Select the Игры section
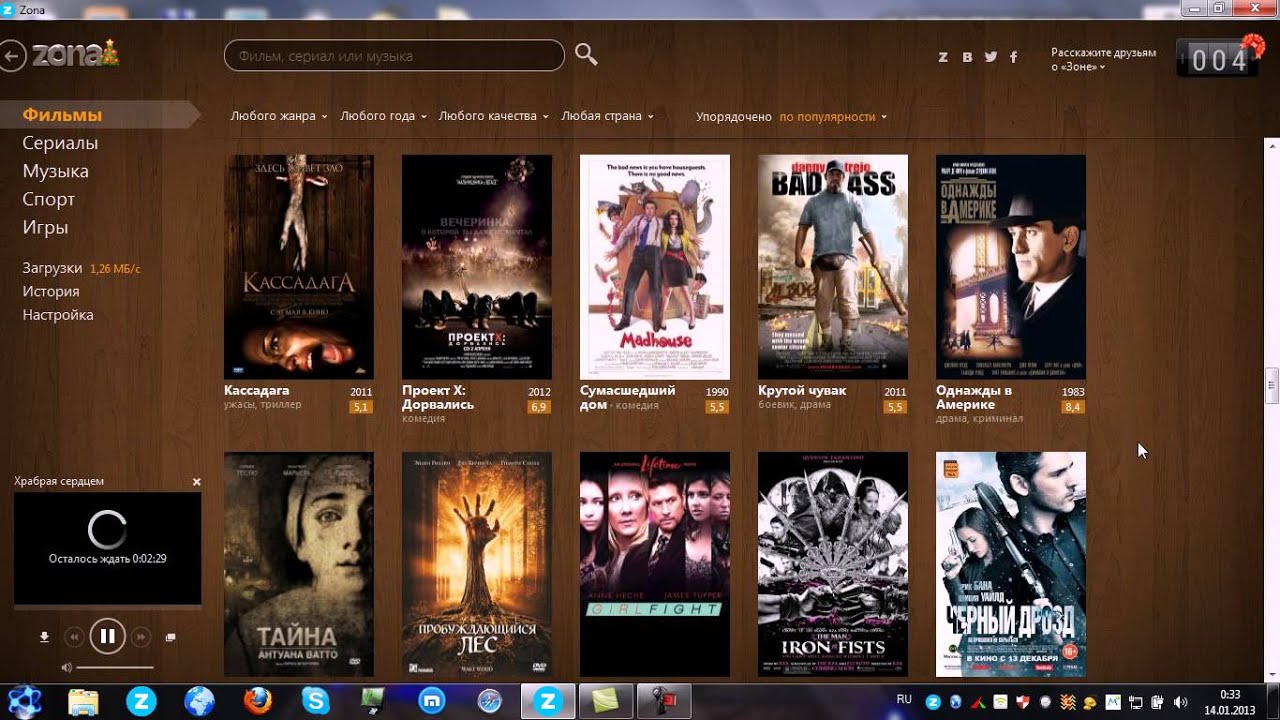Screen dimensions: 1280x720 pos(45,227)
